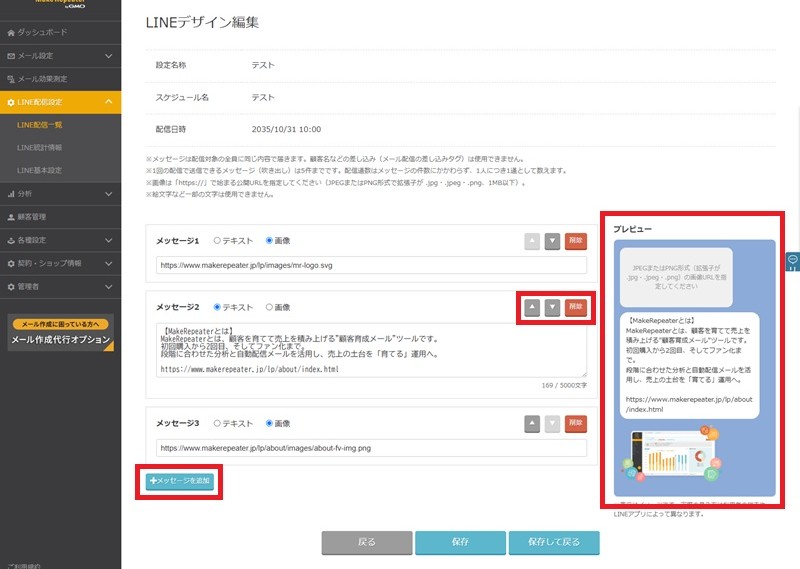Select 画像 radio for メッセージ3
Viewport: 800px width, 569px height.
pos(269,424)
